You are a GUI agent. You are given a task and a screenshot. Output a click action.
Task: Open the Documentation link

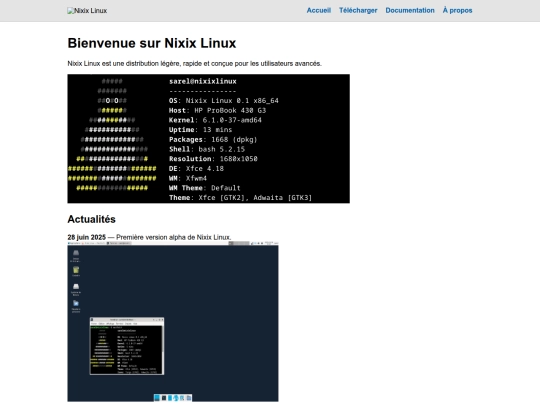[x=410, y=10]
